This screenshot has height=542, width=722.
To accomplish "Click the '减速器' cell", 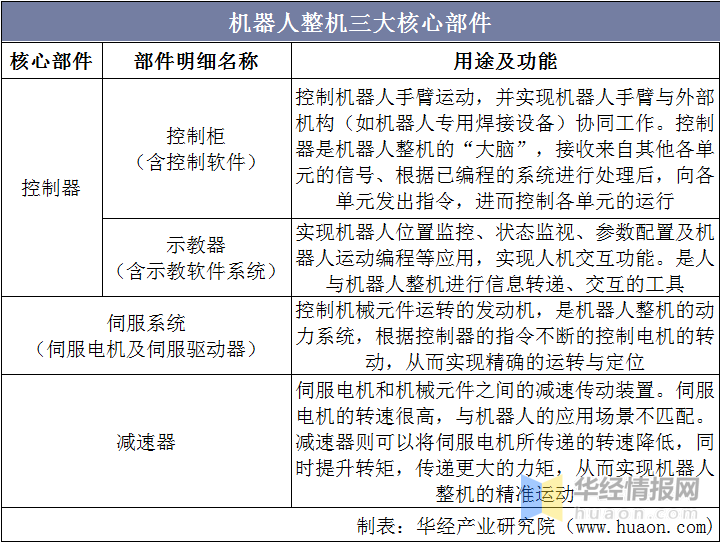I will (146, 442).
